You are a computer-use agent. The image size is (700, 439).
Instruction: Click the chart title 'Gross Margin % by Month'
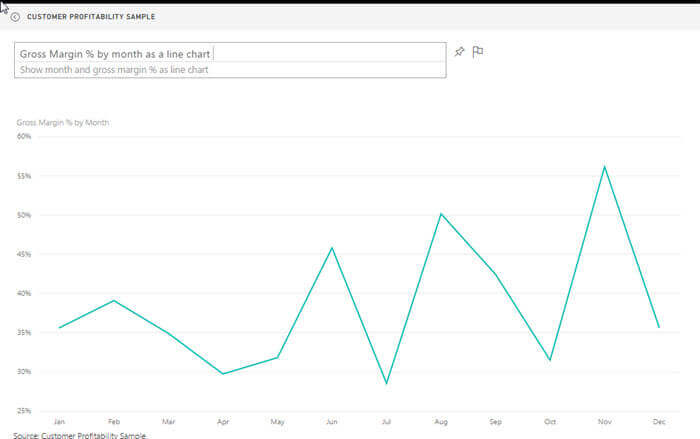click(x=63, y=122)
